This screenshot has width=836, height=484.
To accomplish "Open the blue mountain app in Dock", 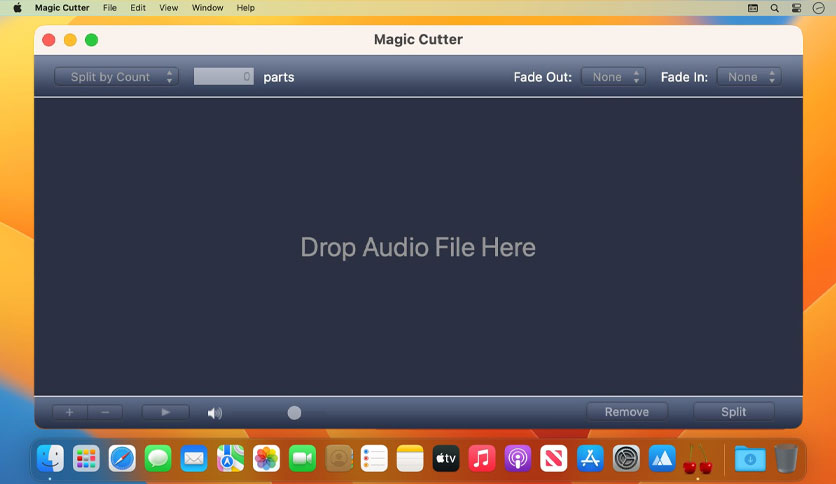I will pos(662,458).
